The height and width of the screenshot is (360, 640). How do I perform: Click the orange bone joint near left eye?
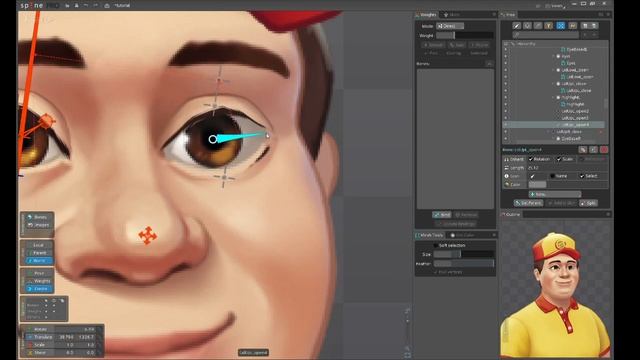coord(47,120)
